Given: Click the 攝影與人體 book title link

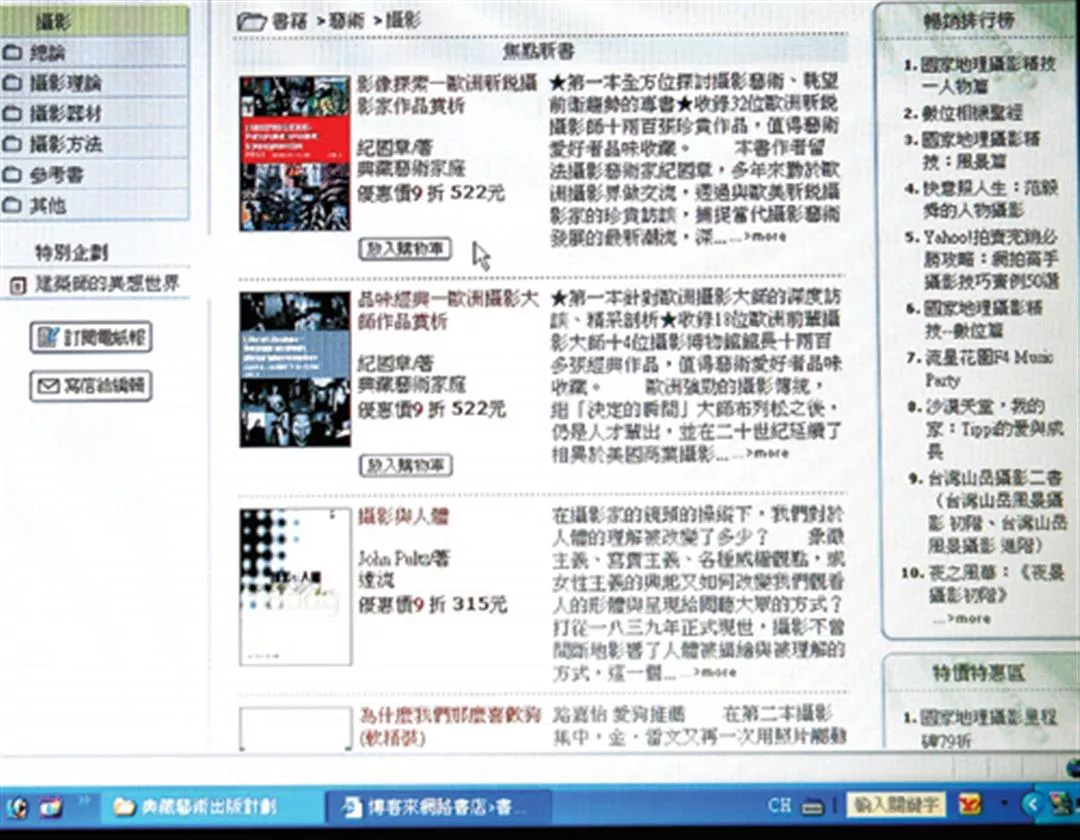Looking at the screenshot, I should (403, 517).
